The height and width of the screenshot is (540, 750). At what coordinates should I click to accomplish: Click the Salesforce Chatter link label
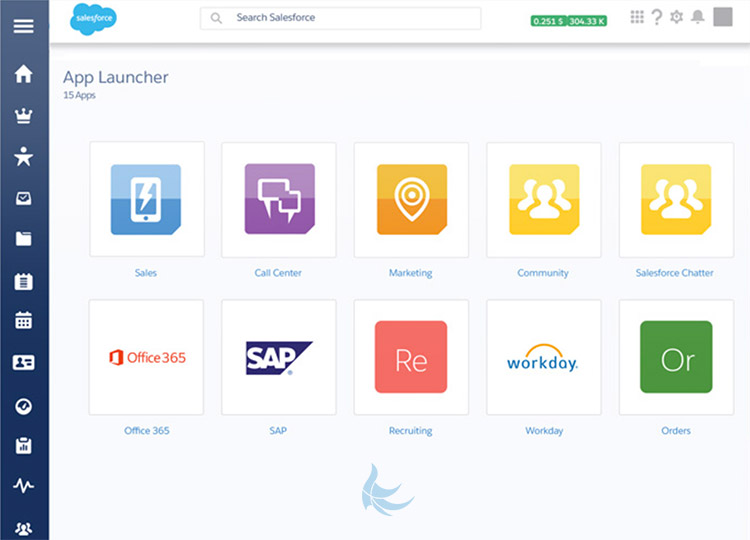click(x=674, y=273)
